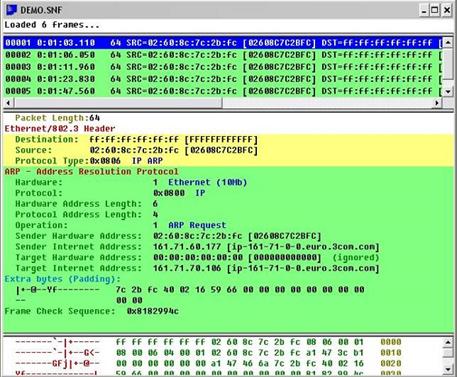457x377 pixels.
Task: Click the Sender Internet Address line
Action: click(x=197, y=247)
